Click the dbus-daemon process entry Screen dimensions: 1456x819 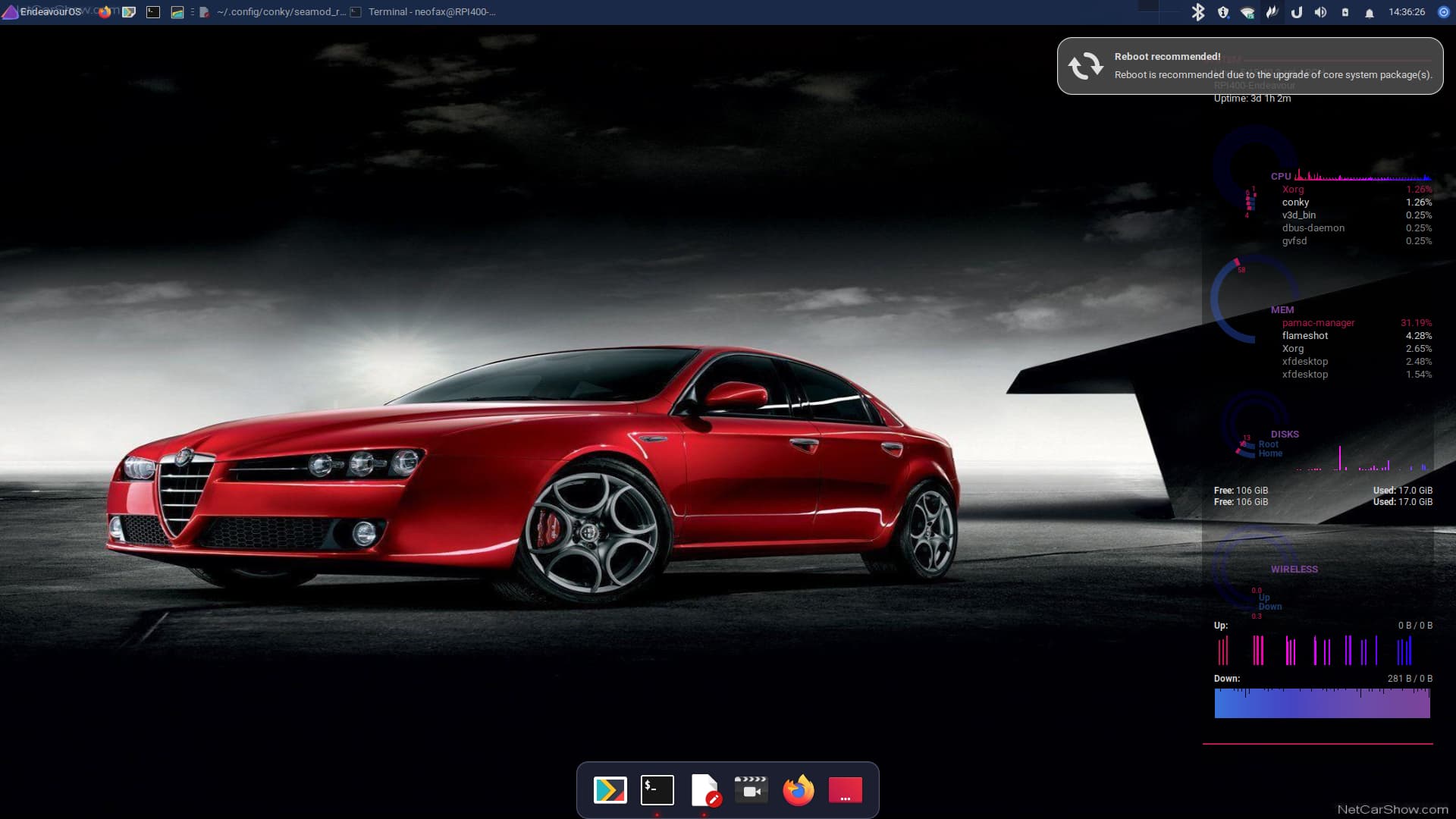[x=1313, y=228]
